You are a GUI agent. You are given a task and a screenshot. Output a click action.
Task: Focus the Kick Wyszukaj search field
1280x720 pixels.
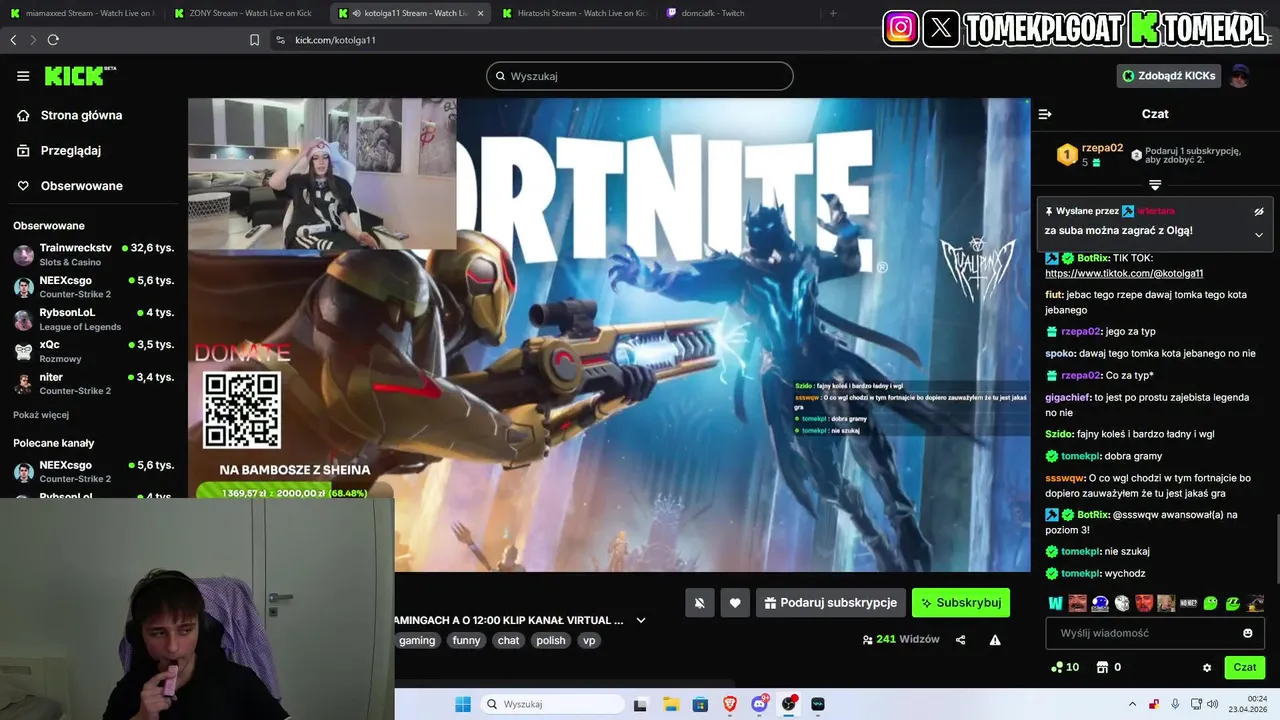tap(640, 76)
